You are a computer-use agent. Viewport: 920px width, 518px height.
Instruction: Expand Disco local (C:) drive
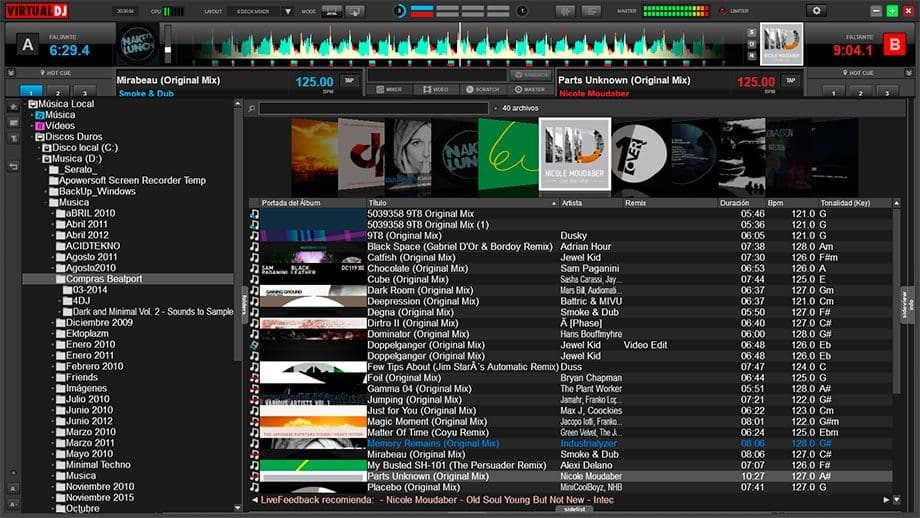(x=40, y=148)
